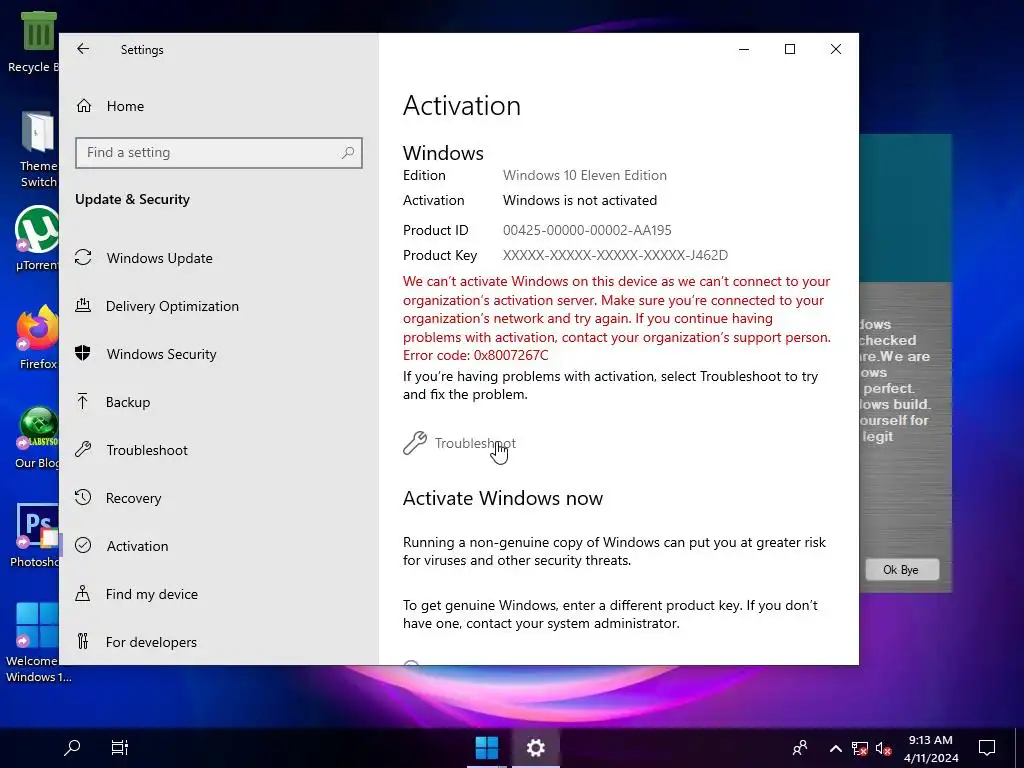The height and width of the screenshot is (768, 1024).
Task: Minimize the Settings window
Action: 744,49
